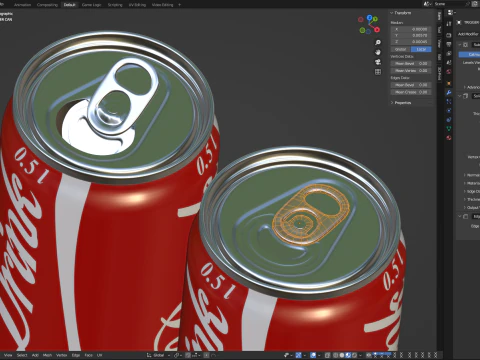Open the Modifiers wrench tab icon
The height and width of the screenshot is (360, 480).
449,92
